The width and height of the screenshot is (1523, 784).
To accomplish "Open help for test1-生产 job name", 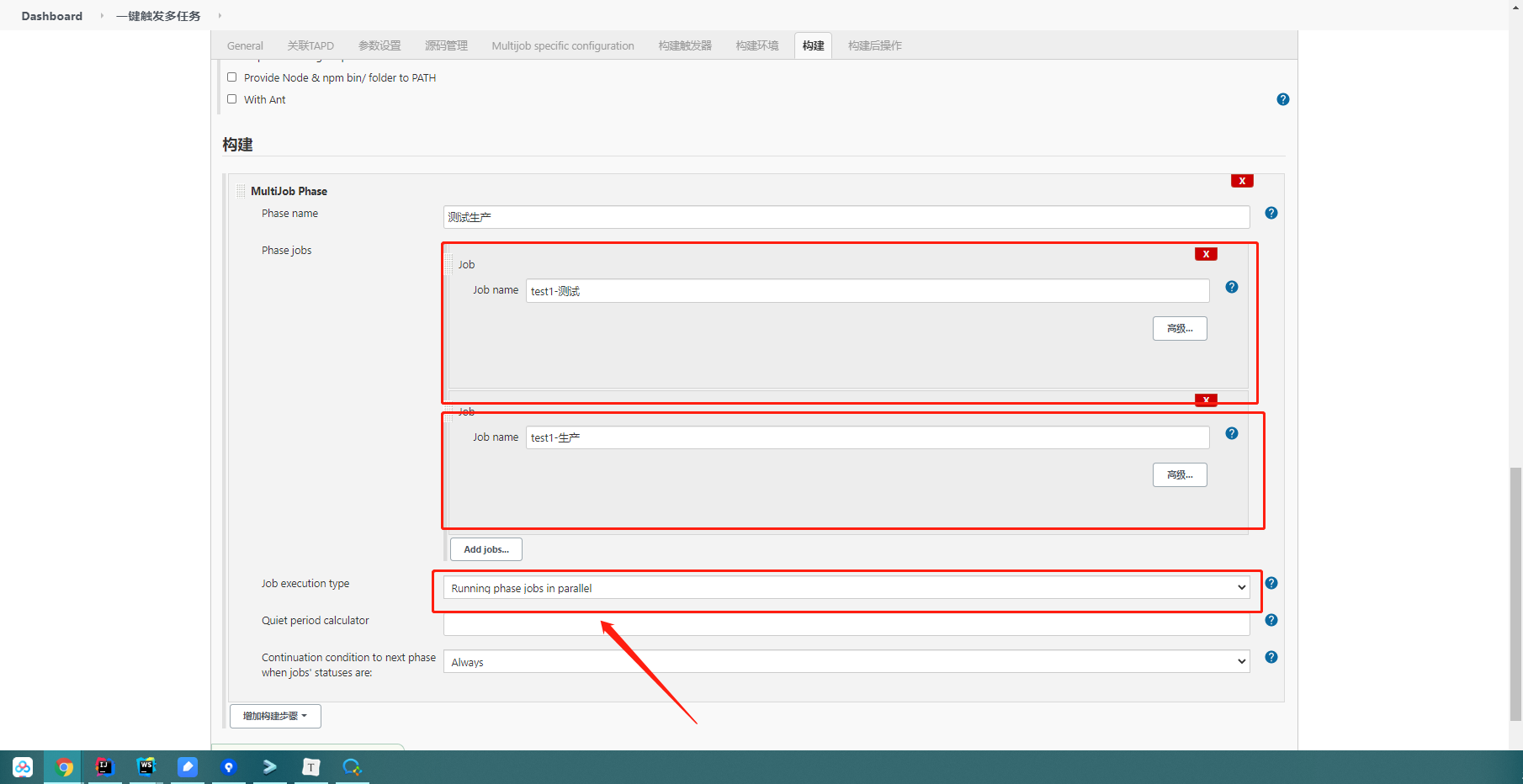I will 1231,433.
